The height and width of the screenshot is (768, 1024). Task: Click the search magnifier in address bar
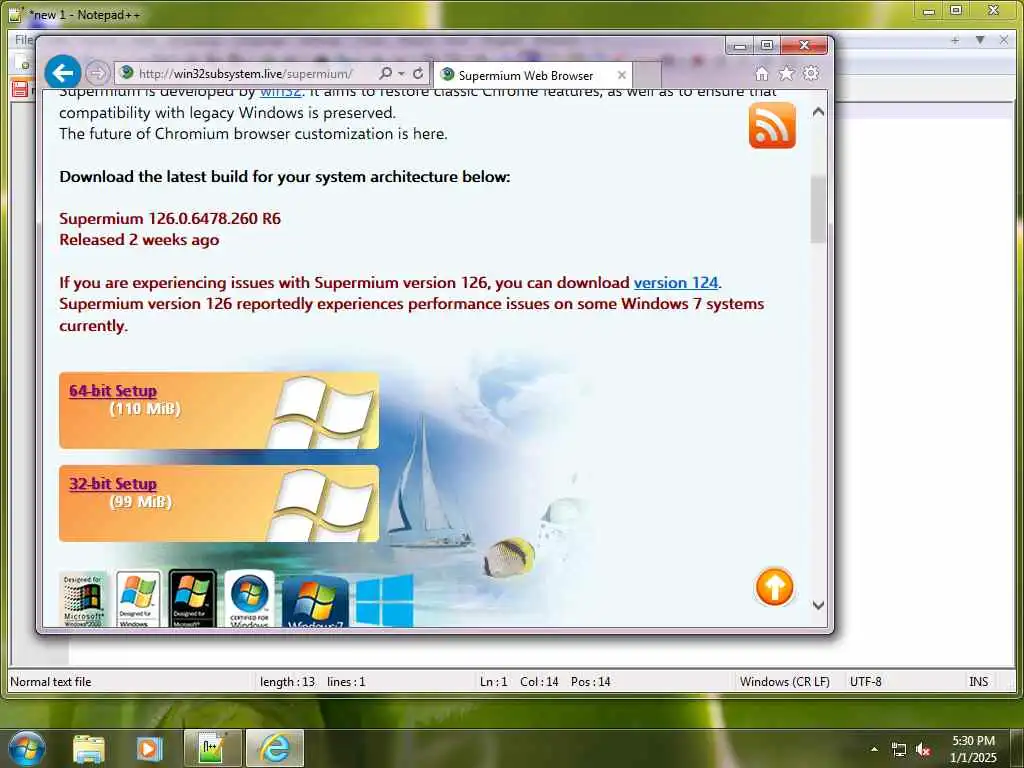[x=385, y=73]
